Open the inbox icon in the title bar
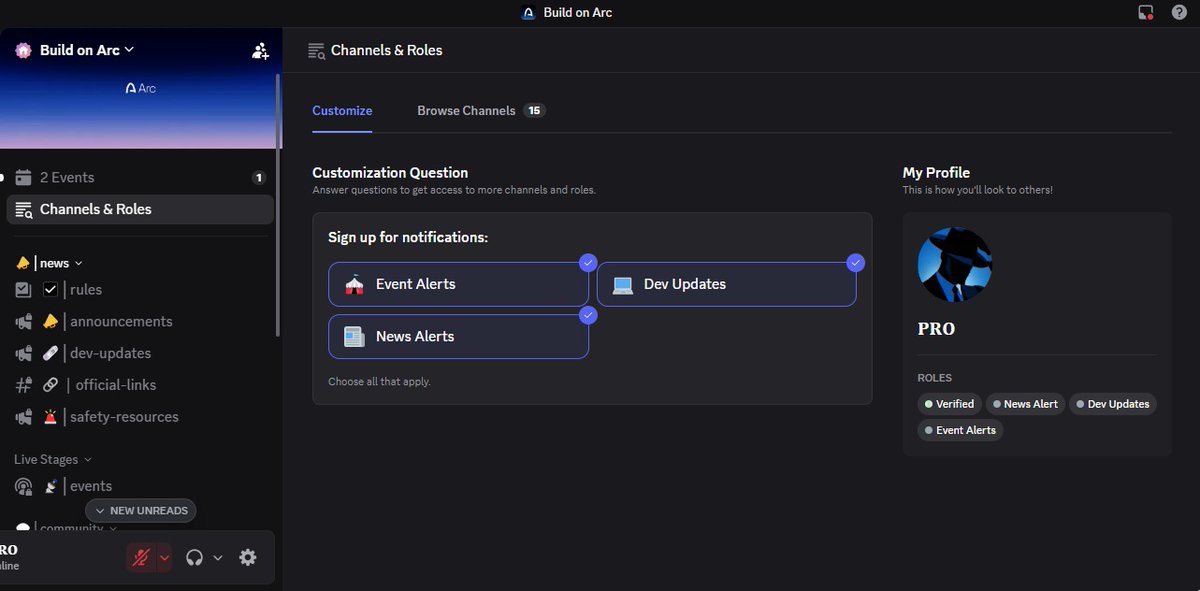Screen dimensions: 1200x591 [1146, 13]
